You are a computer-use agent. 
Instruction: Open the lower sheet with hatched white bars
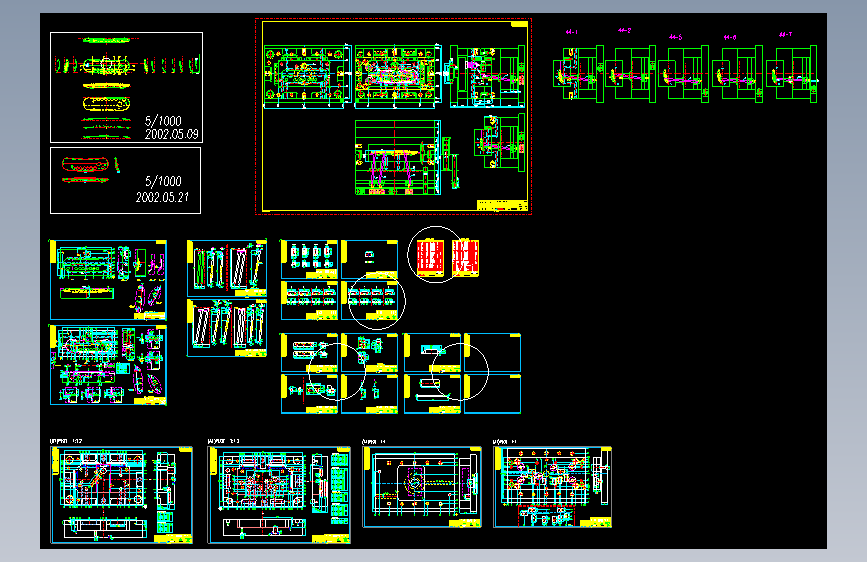227,328
